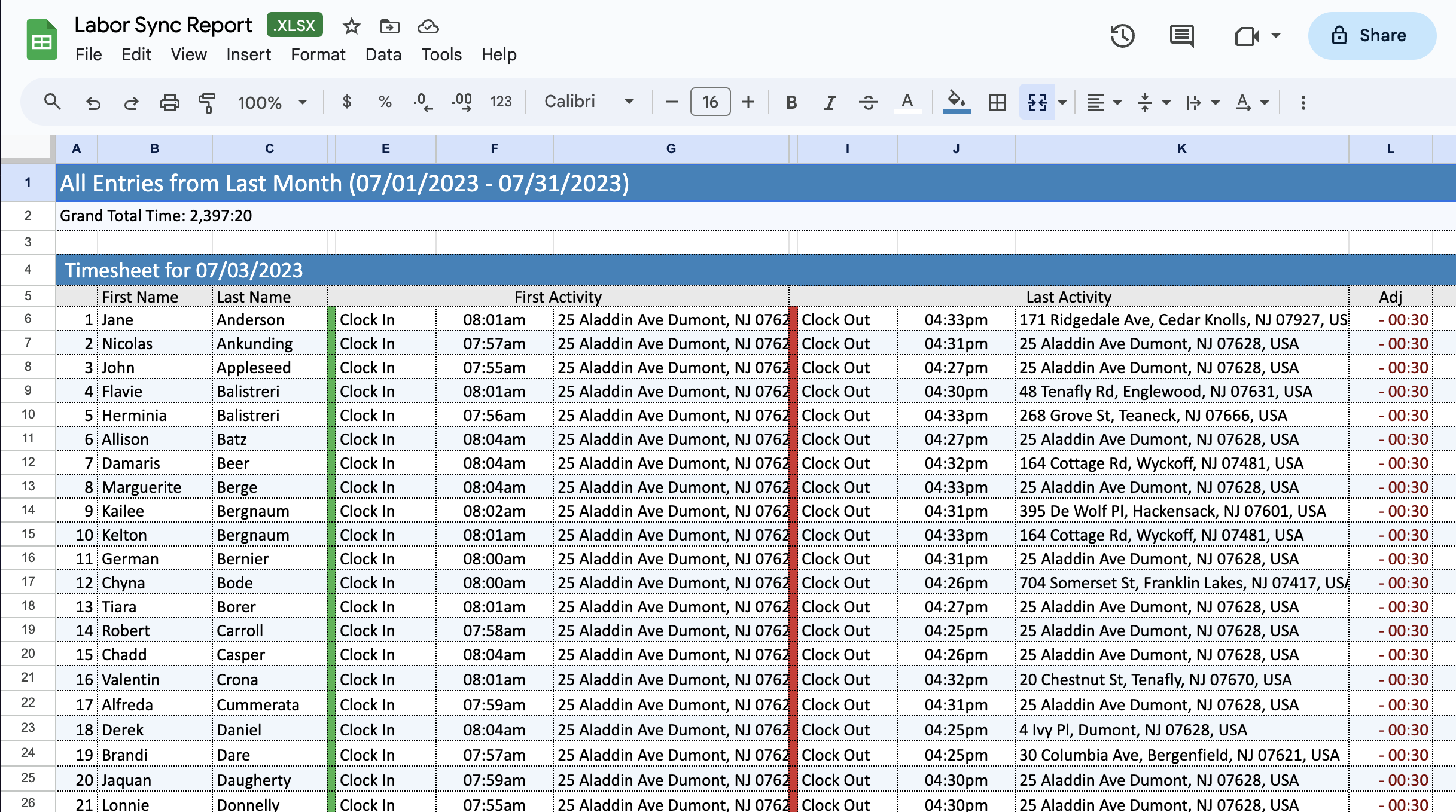Open the Data menu
1456x812 pixels.
pyautogui.click(x=383, y=54)
